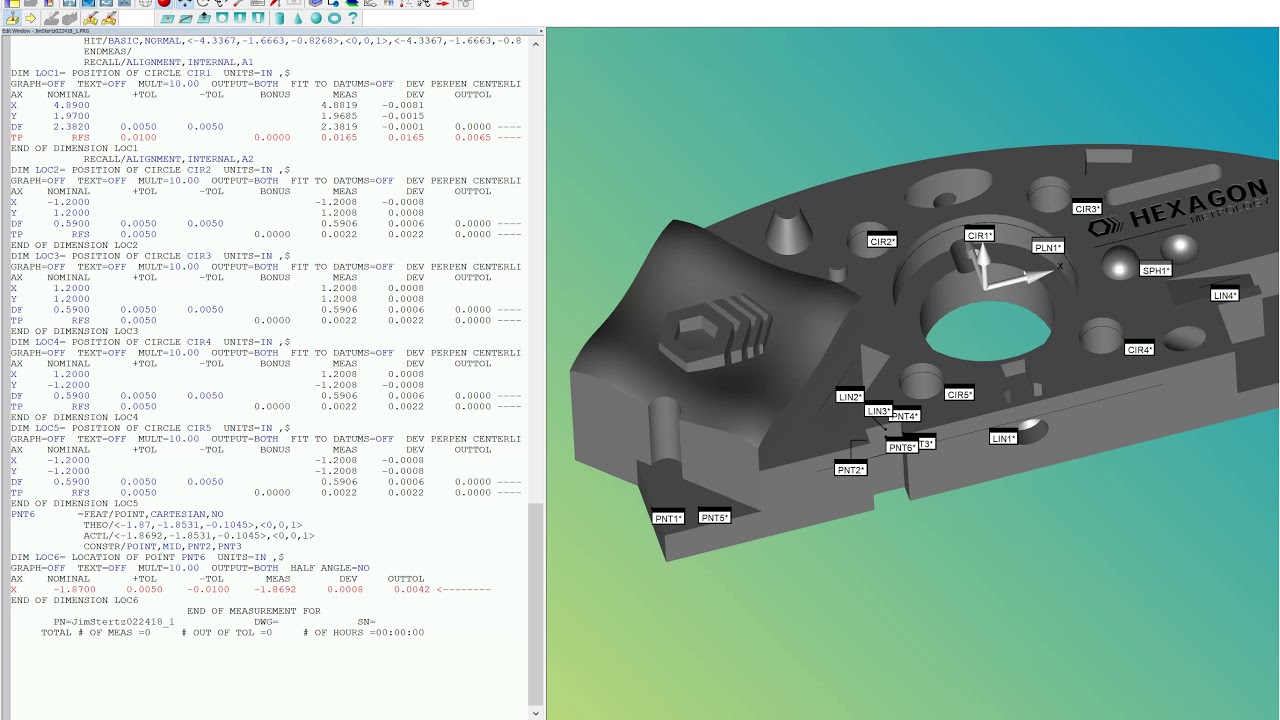Image resolution: width=1280 pixels, height=720 pixels.
Task: Choose the Auto Plane feature icon with the up arrow
Action: coord(204,18)
